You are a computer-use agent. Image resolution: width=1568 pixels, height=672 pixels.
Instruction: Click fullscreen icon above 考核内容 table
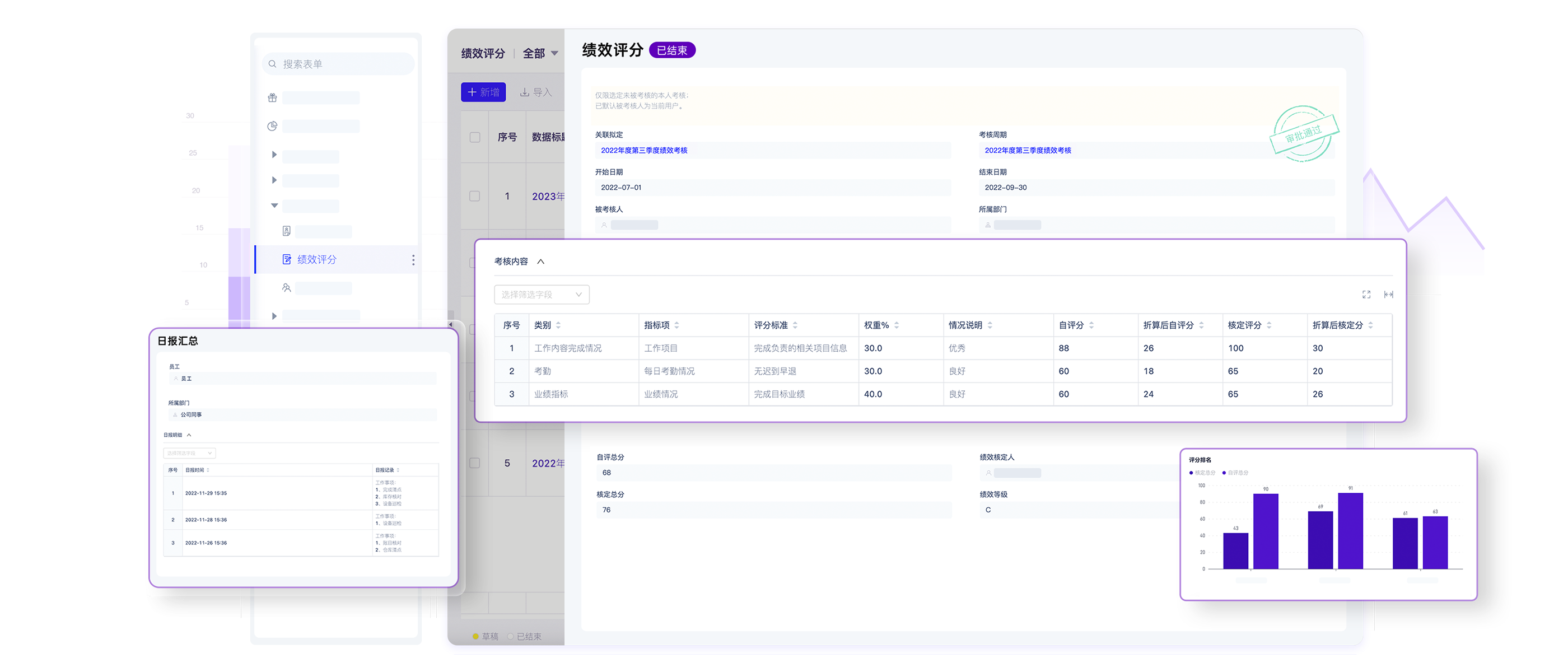1366,295
